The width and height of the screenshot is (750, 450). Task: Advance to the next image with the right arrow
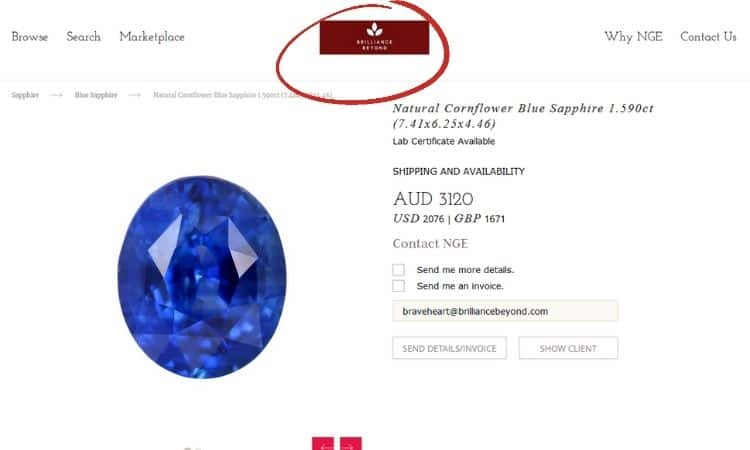point(351,443)
